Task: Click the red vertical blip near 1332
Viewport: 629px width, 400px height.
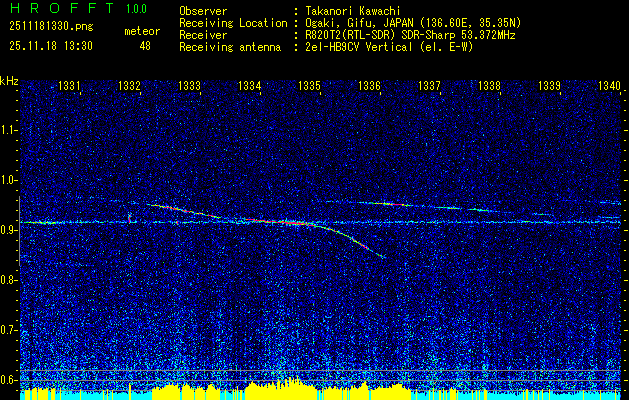Action: (129, 219)
